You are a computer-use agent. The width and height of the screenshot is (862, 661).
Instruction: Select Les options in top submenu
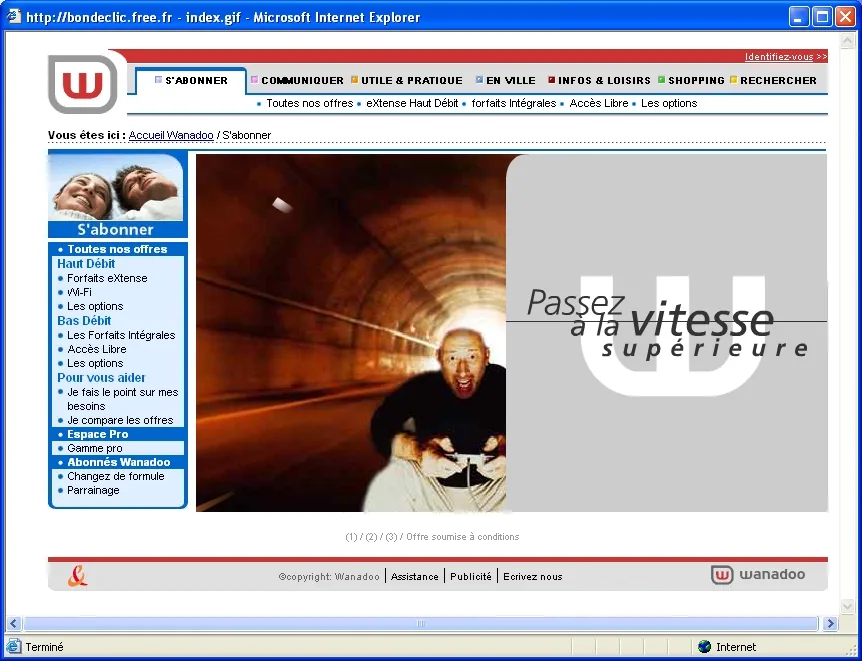pyautogui.click(x=668, y=103)
